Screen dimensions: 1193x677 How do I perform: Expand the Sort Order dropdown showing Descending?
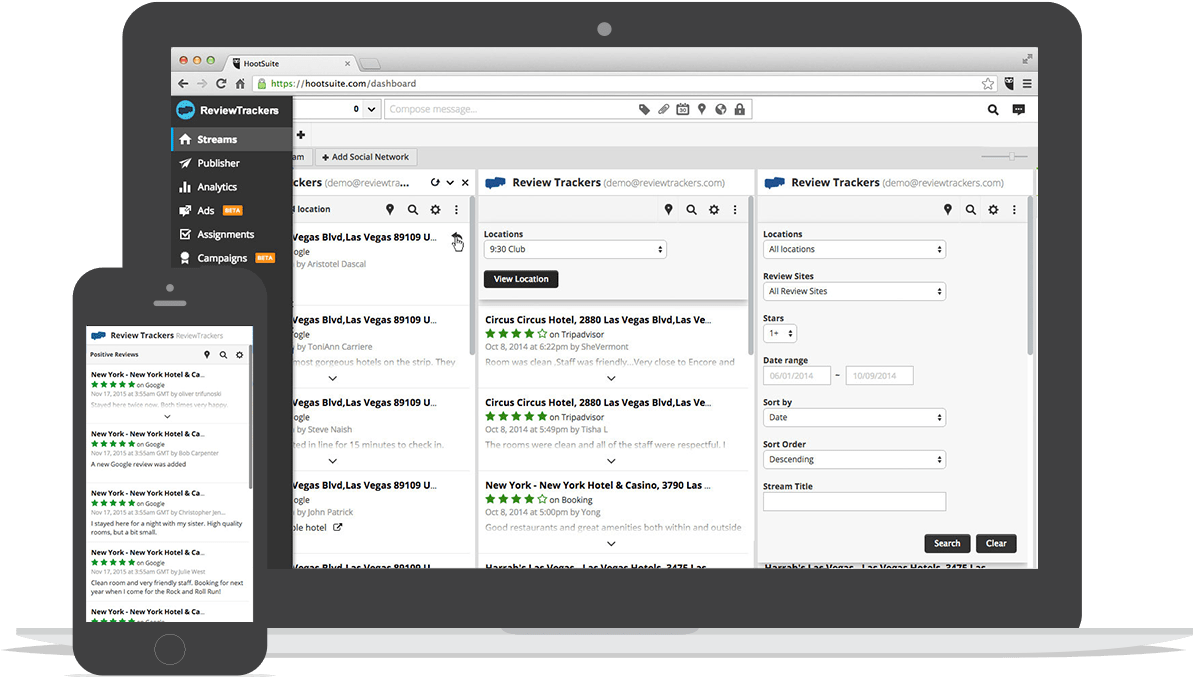coord(853,459)
